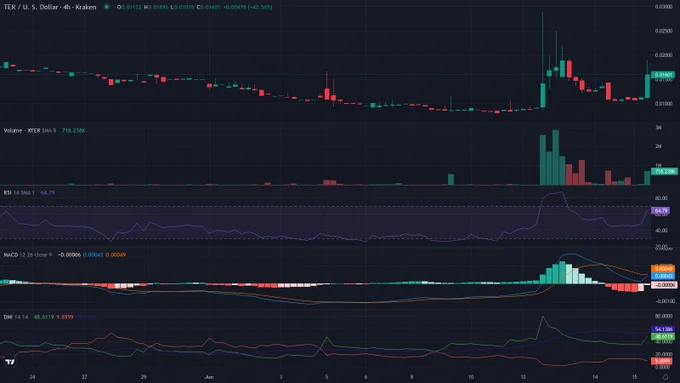Open chart settings gear at bottom right
Screen dimensions: 680x383
[666, 377]
